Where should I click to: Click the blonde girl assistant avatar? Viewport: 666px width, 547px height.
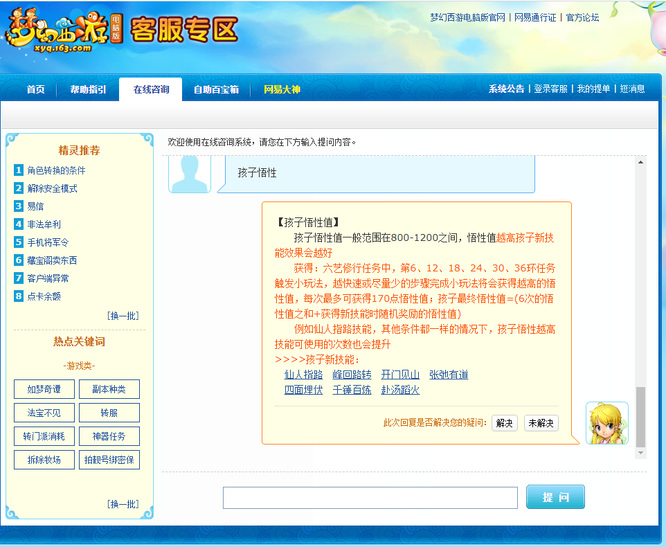(607, 423)
